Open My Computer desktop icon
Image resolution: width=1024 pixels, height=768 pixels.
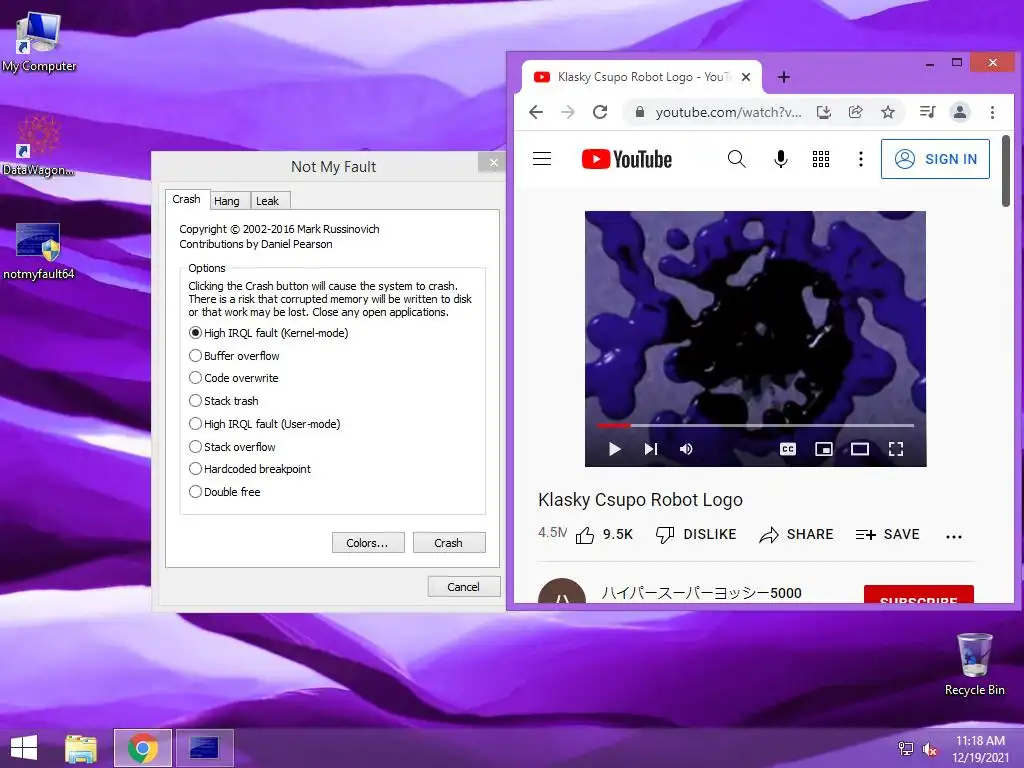click(39, 41)
